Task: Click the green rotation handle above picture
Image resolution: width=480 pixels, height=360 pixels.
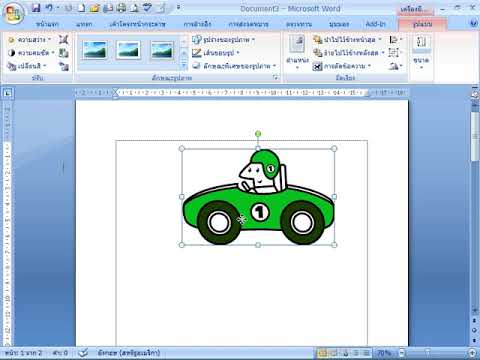Action: click(258, 134)
